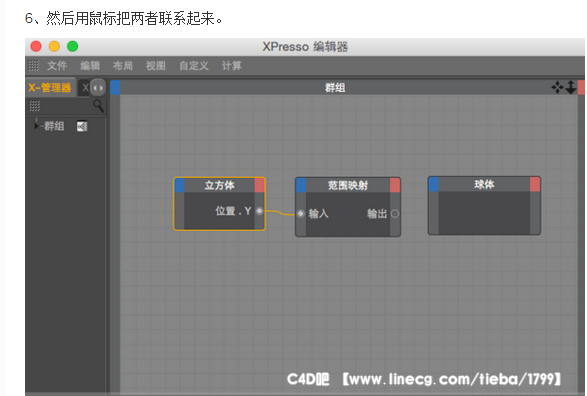Click the grip icon below X-管理器 tab
This screenshot has height=396, width=587.
[x=34, y=106]
